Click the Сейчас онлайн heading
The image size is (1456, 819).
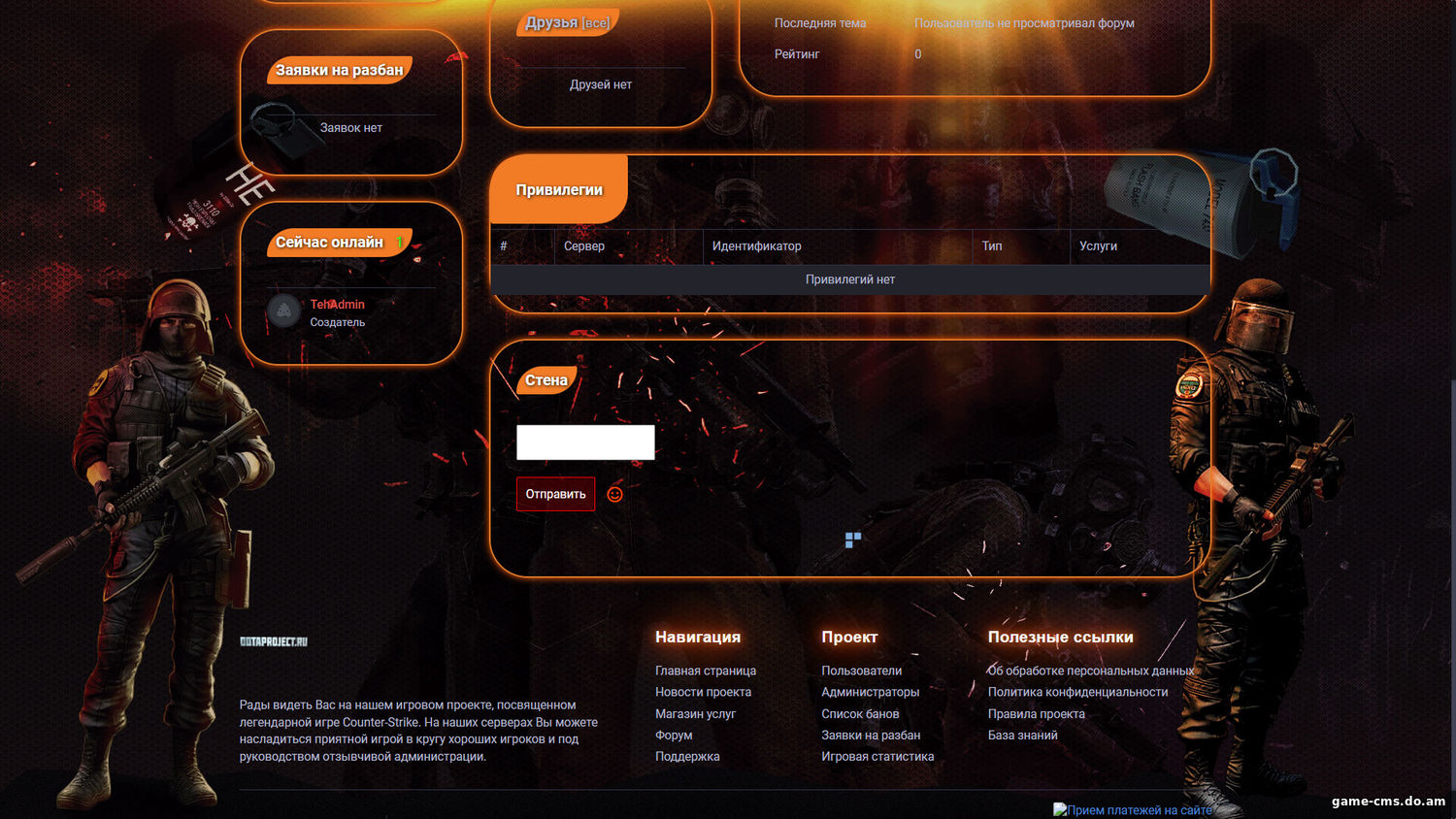(x=329, y=242)
